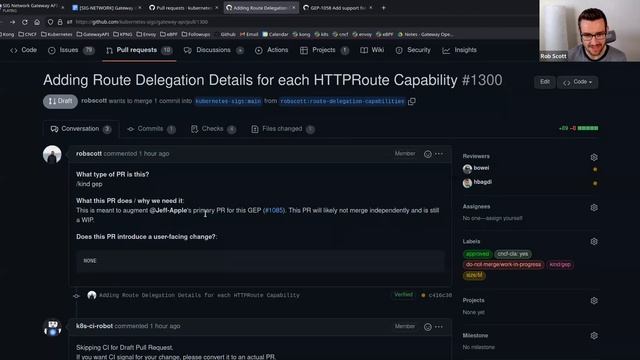Screen dimensions: 640x360
Task: Open the Discussions tab
Action: [213, 50]
